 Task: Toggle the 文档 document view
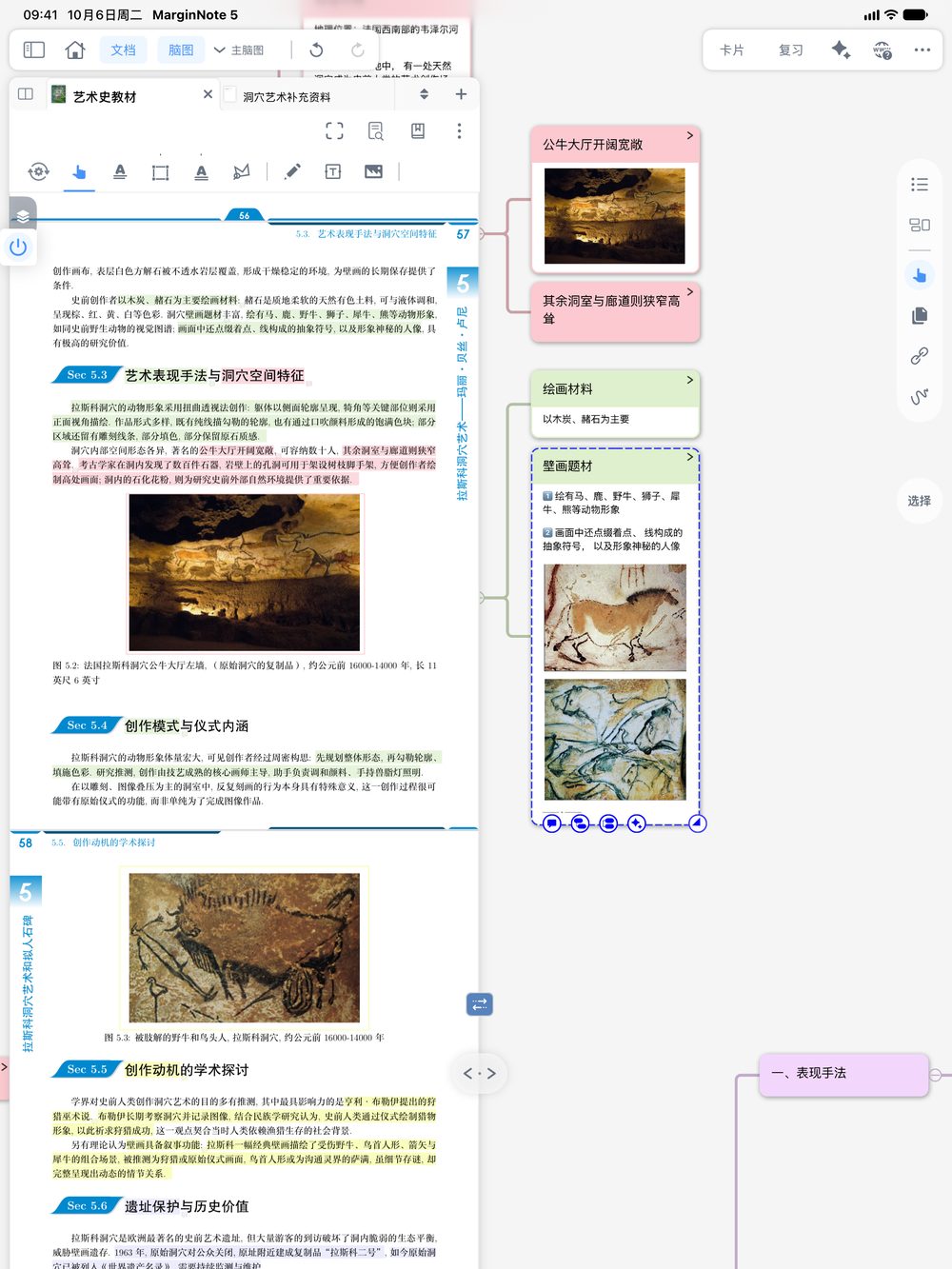point(124,50)
